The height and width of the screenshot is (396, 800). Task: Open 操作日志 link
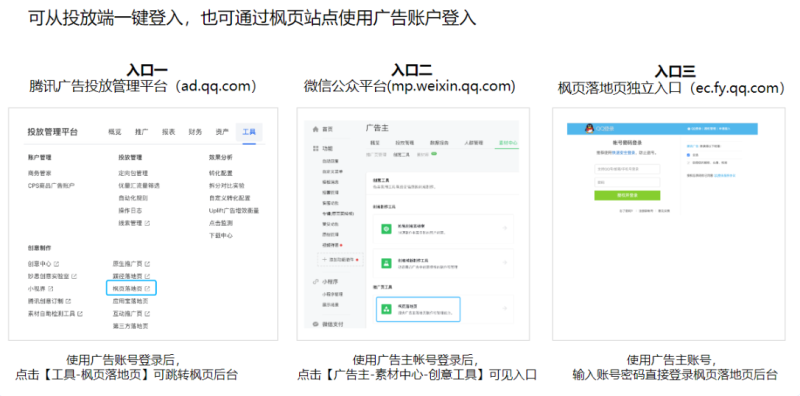[x=130, y=210]
